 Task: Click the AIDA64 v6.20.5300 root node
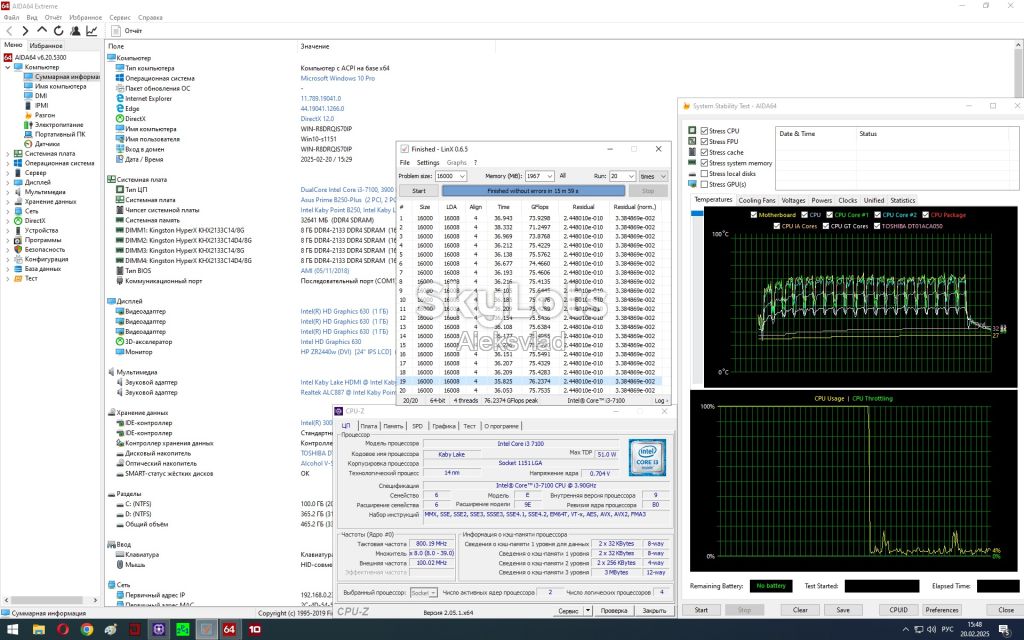(40, 57)
